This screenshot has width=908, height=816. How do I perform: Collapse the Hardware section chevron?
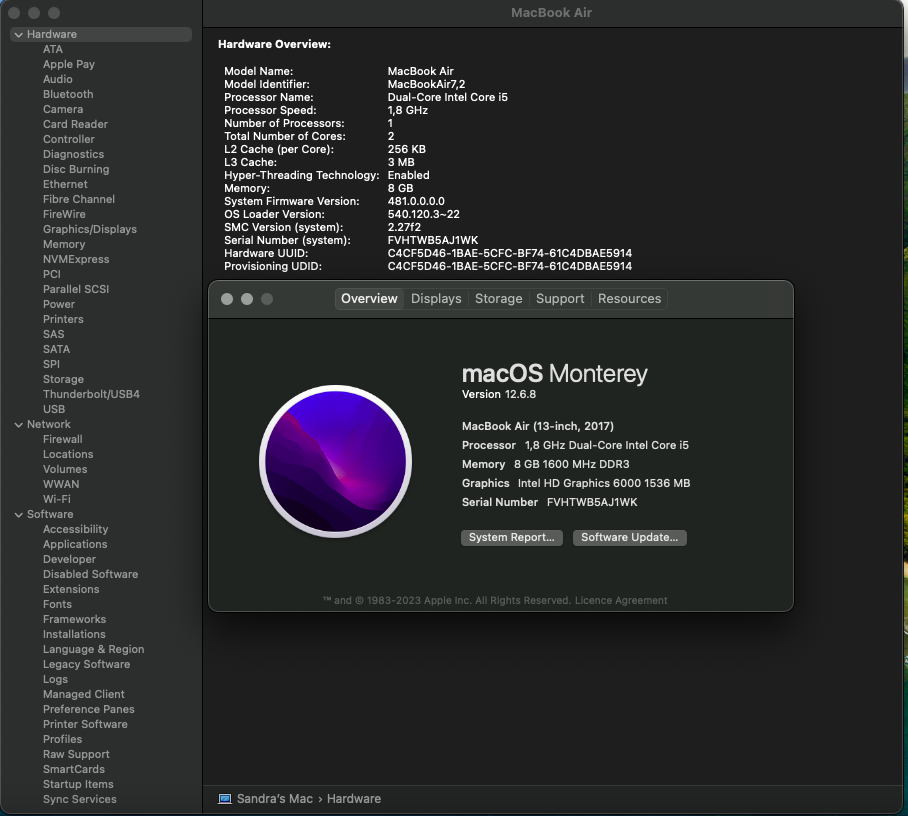(19, 35)
